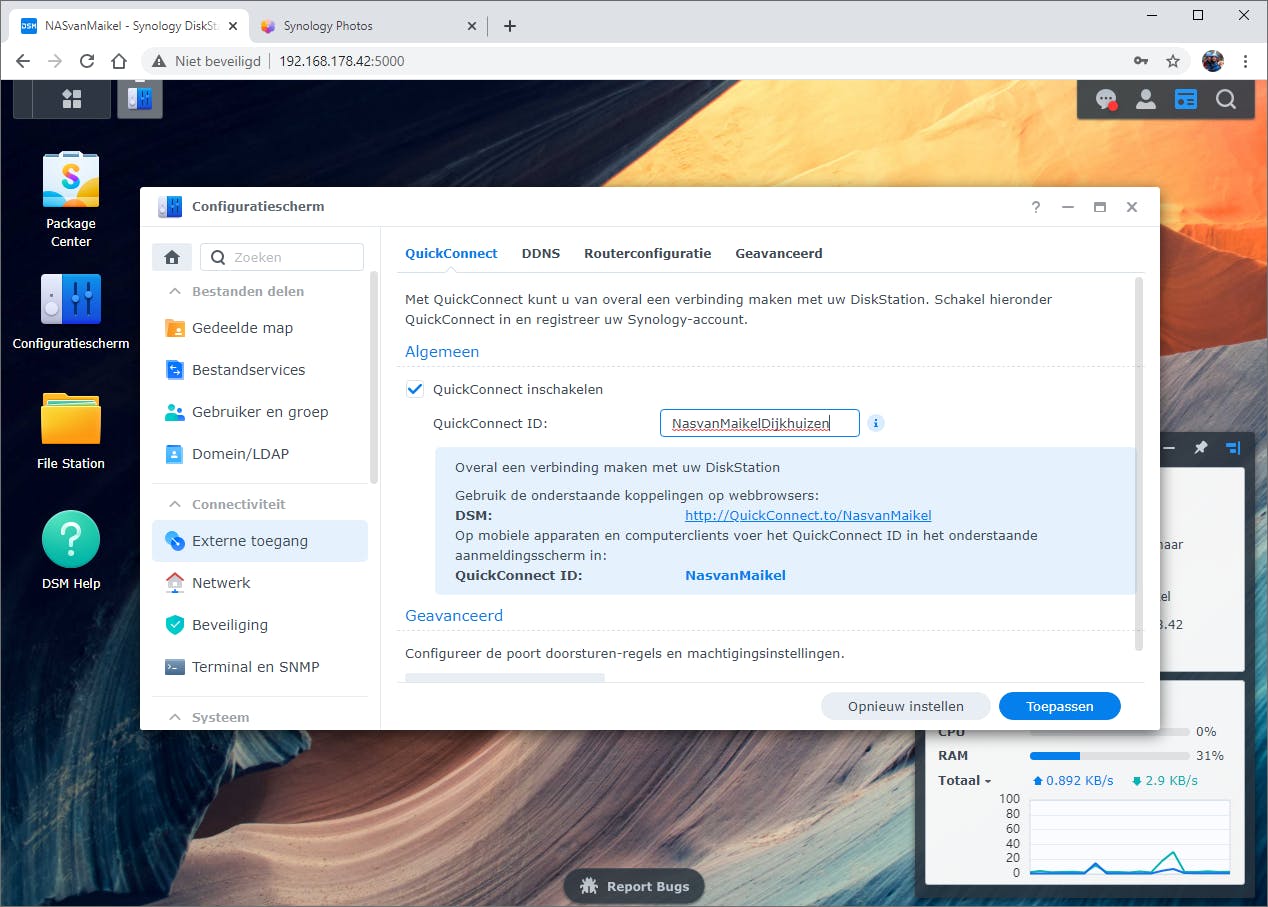
Task: Click Toepassen button
Action: coord(1060,706)
